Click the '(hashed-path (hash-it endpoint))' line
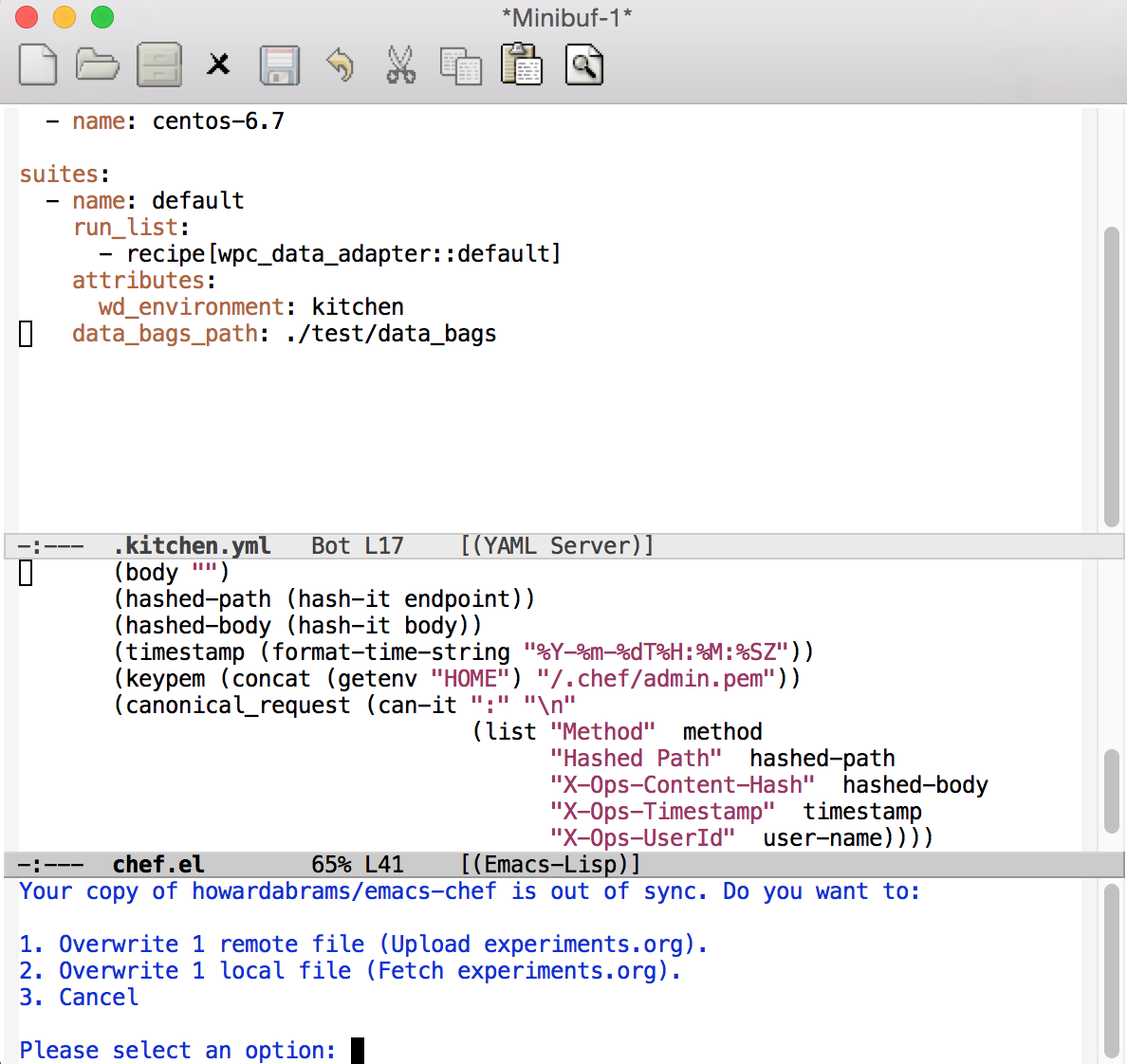This screenshot has width=1127, height=1064. [x=324, y=599]
